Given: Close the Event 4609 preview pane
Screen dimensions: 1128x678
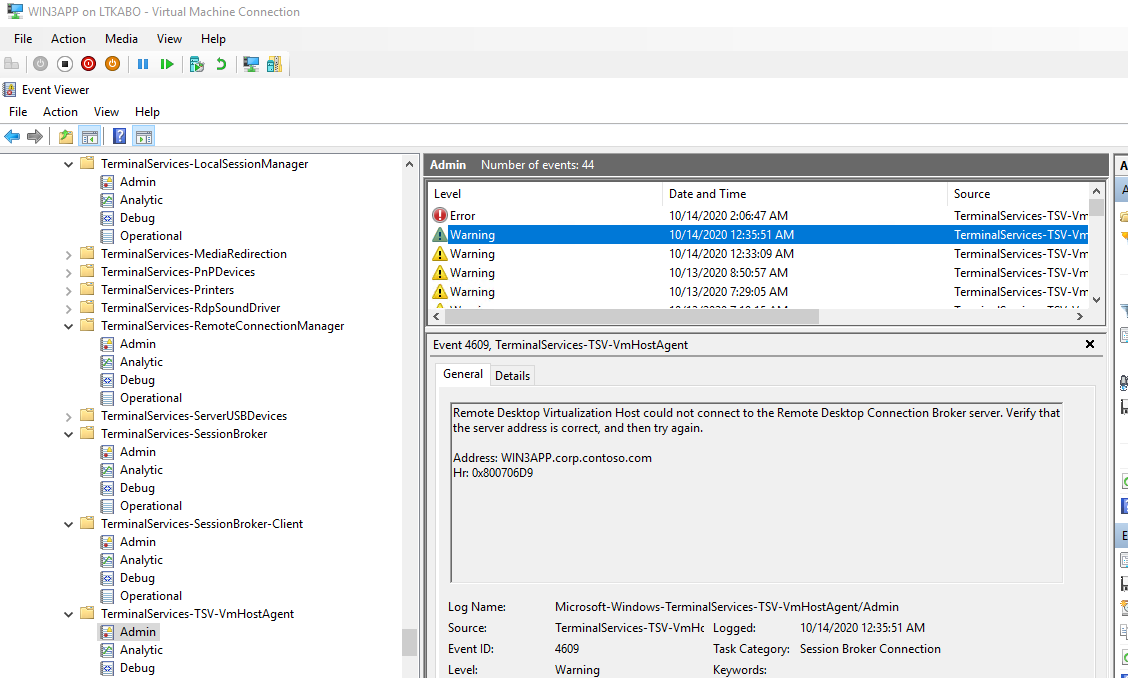Looking at the screenshot, I should click(1090, 345).
